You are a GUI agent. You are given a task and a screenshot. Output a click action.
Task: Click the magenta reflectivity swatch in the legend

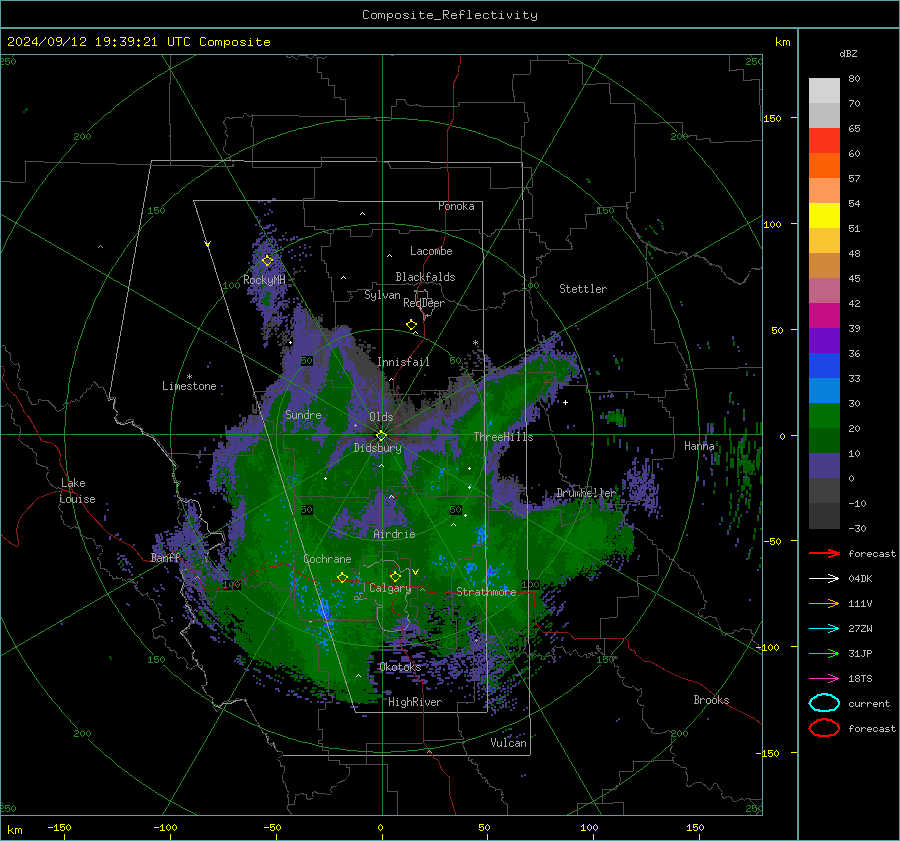824,315
